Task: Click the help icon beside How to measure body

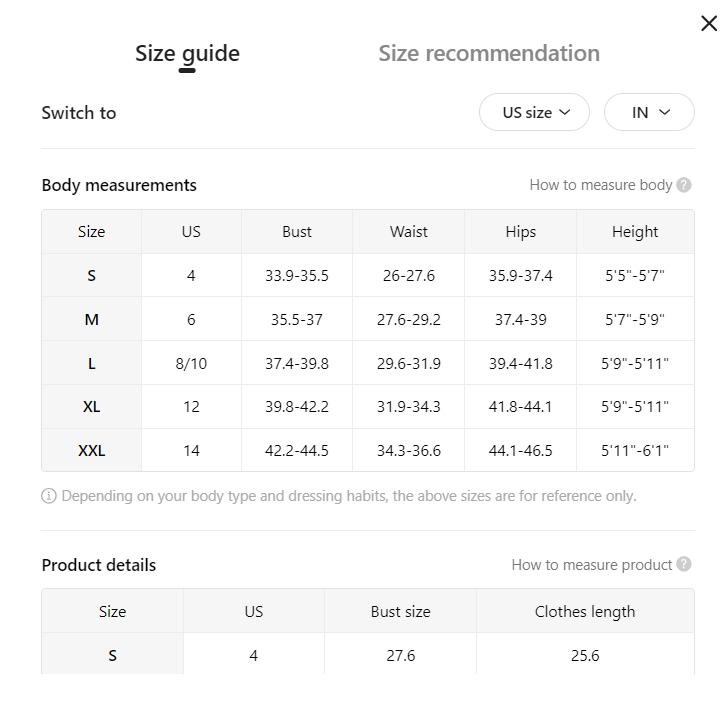Action: 684,185
